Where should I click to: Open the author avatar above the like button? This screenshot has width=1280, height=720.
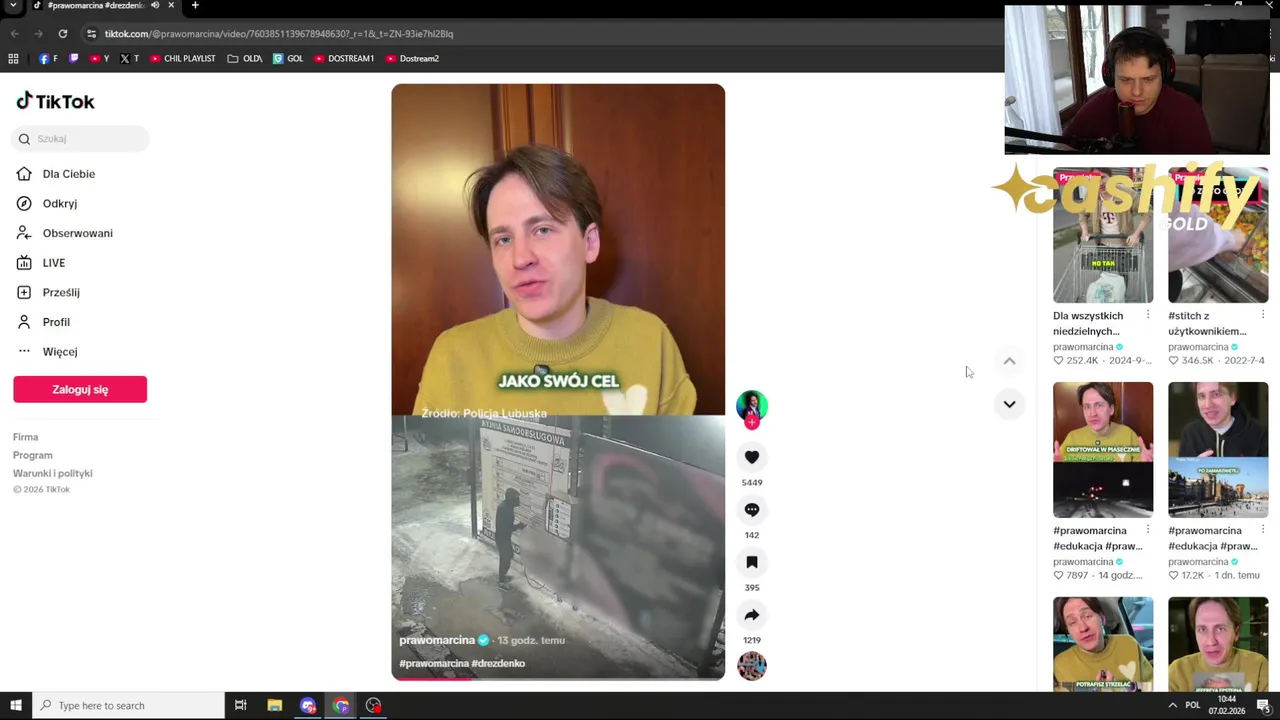click(x=752, y=405)
